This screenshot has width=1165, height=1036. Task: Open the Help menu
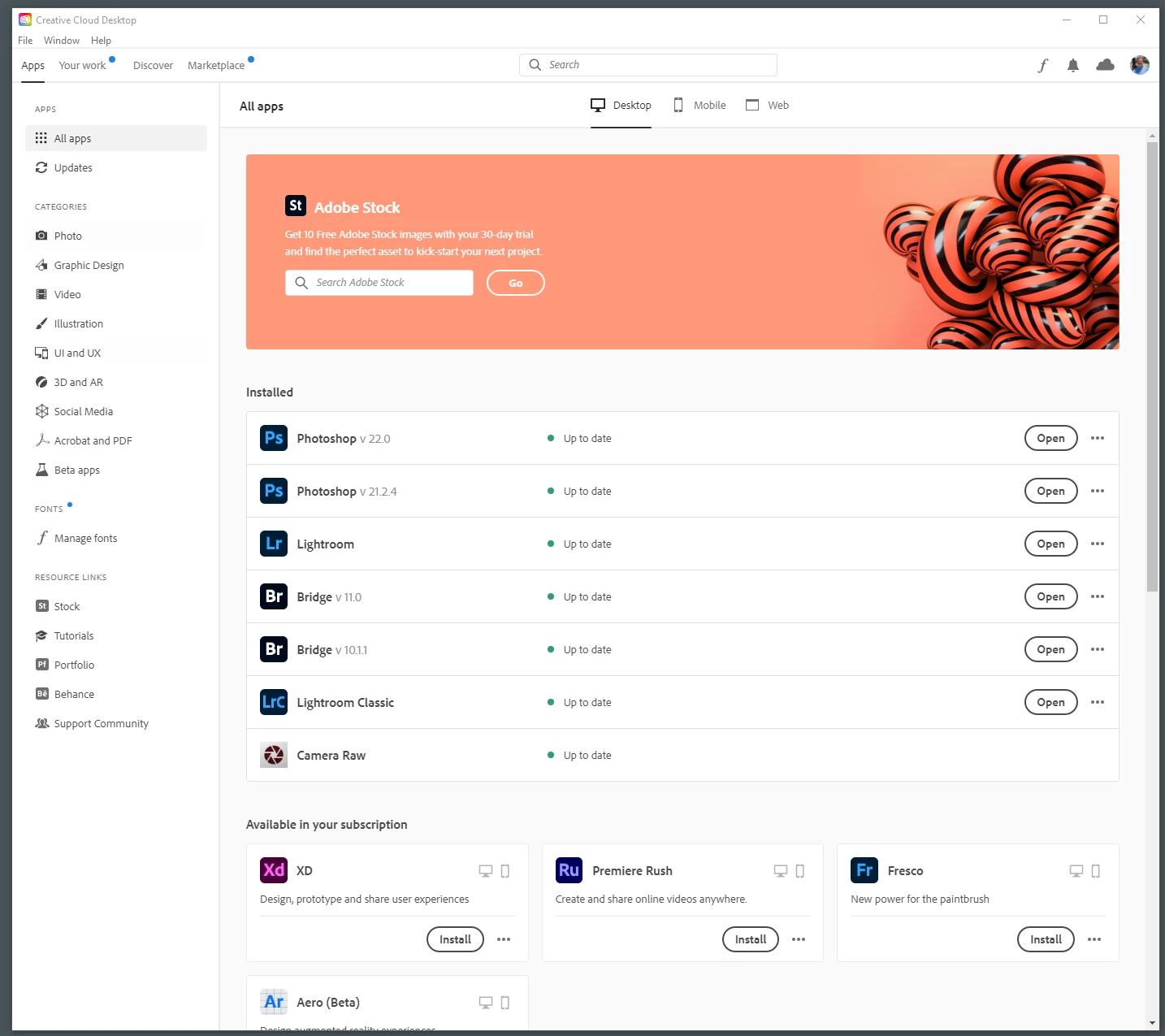[101, 41]
